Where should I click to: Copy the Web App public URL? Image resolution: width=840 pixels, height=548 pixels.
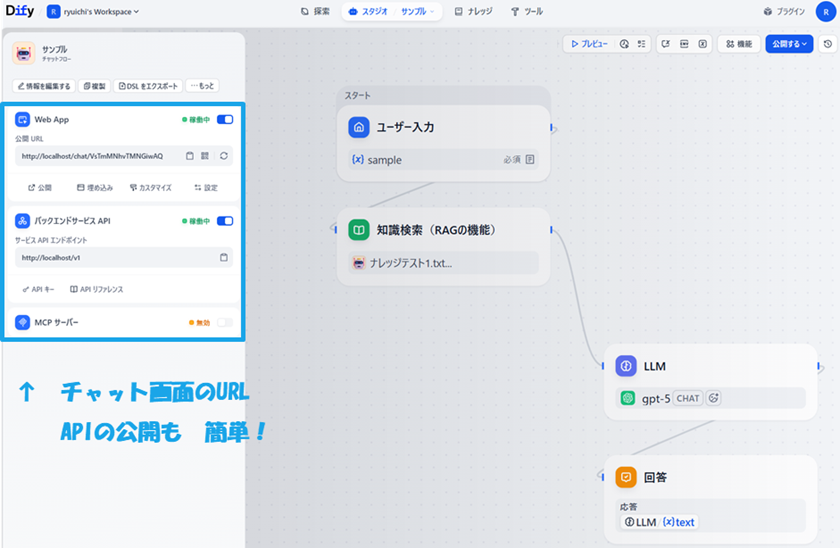(x=190, y=156)
